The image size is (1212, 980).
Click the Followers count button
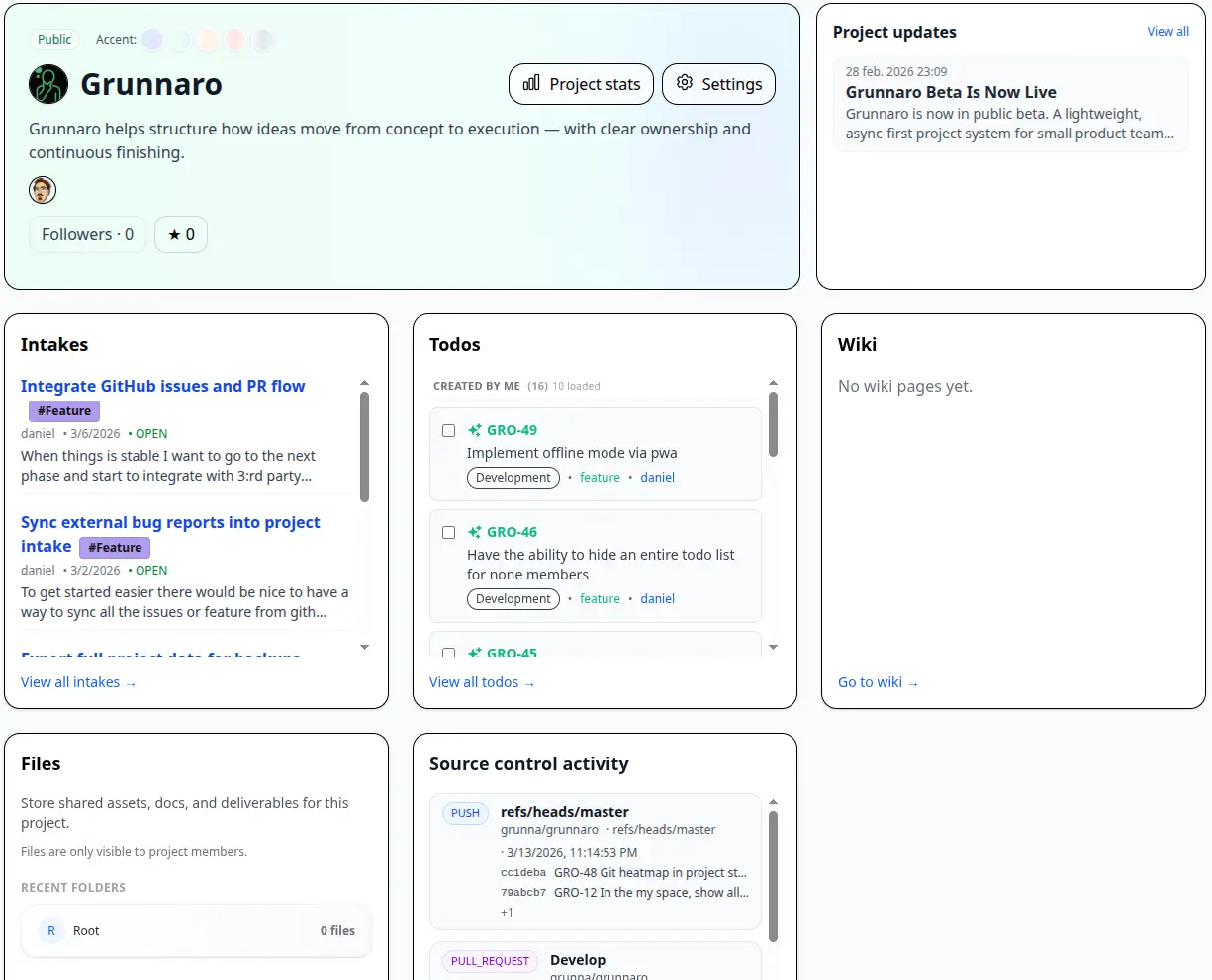(x=87, y=234)
